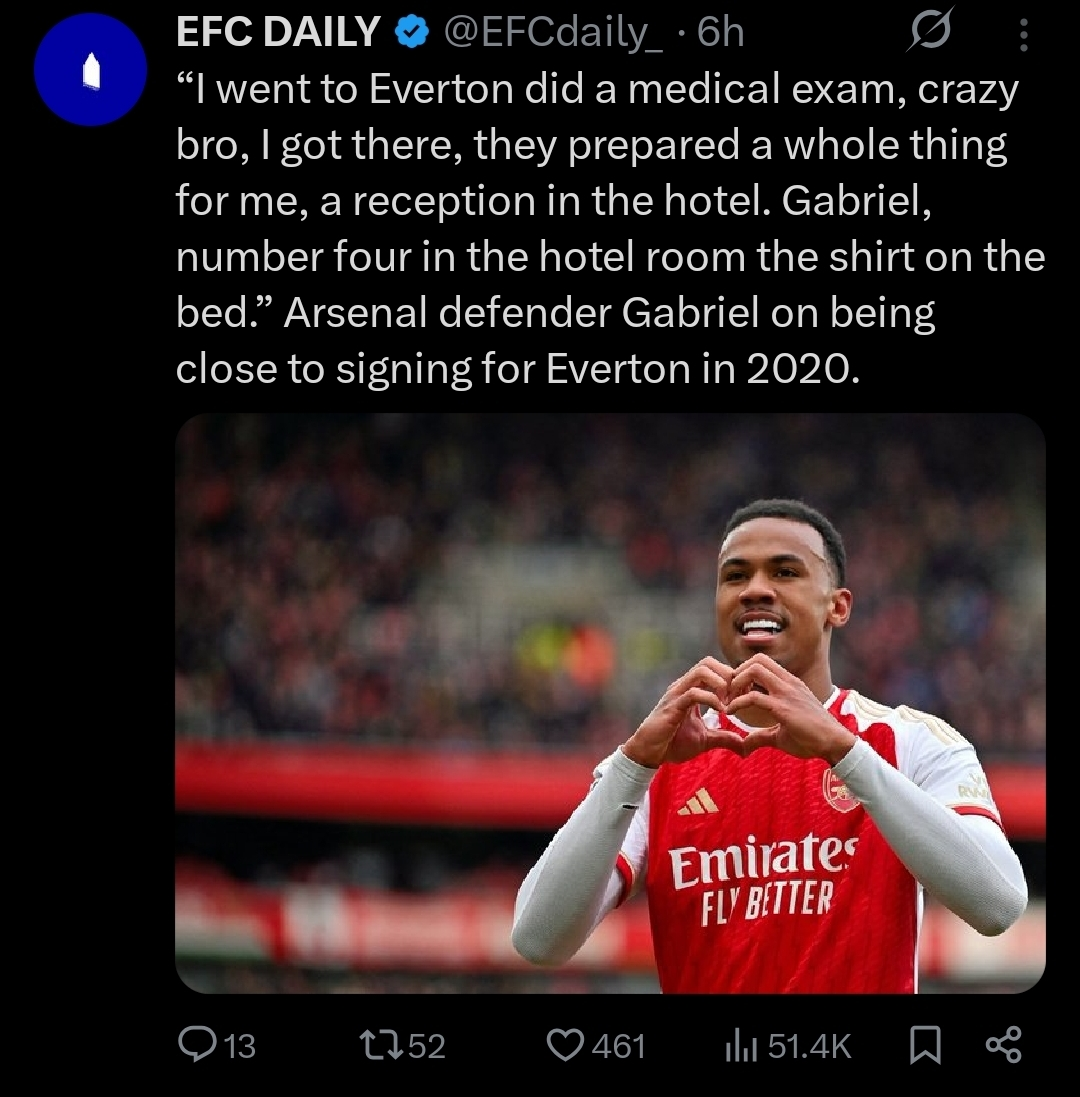Open the EFC DAILY profile avatar
The width and height of the screenshot is (1080, 1097).
[91, 71]
